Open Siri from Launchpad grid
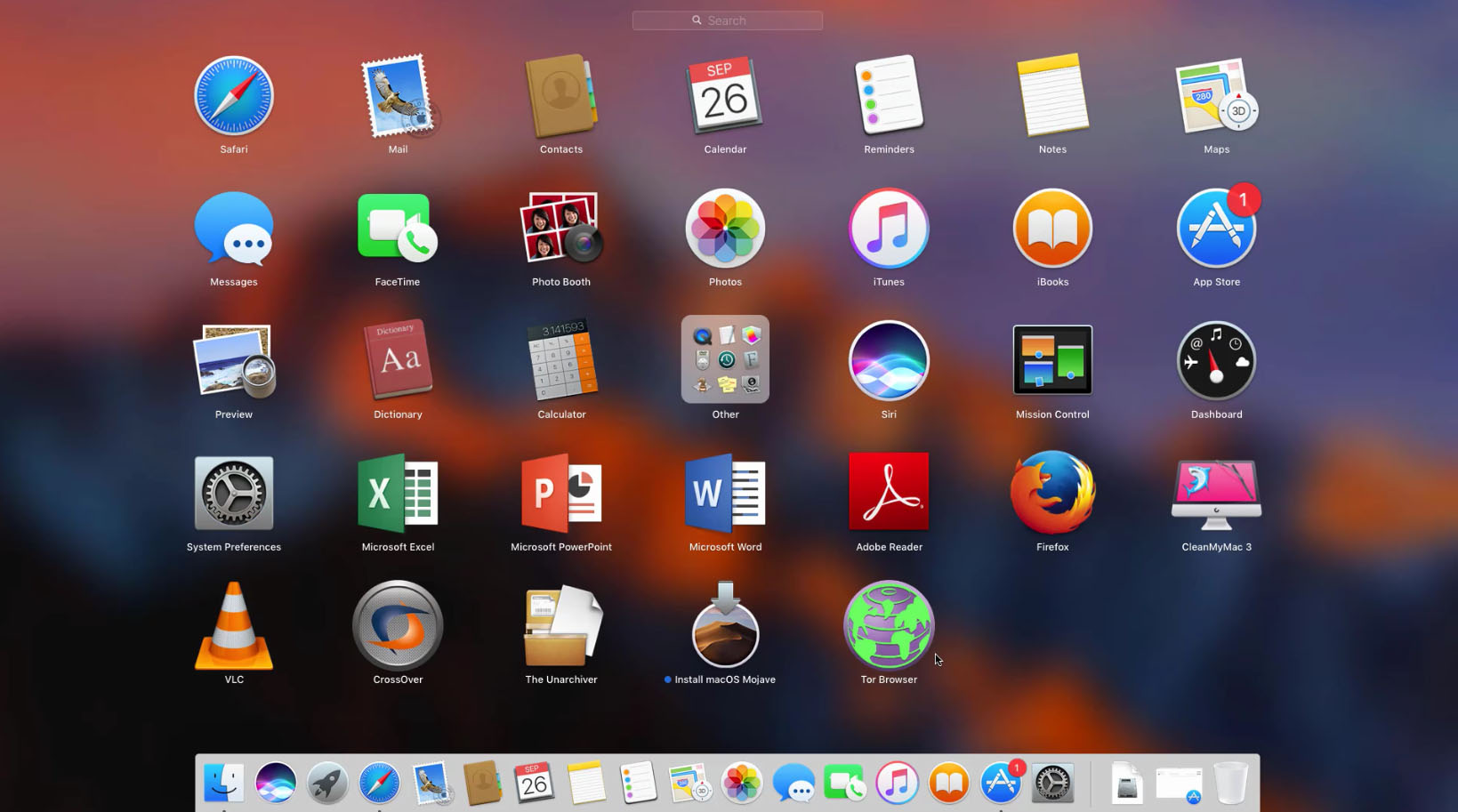 click(x=889, y=361)
